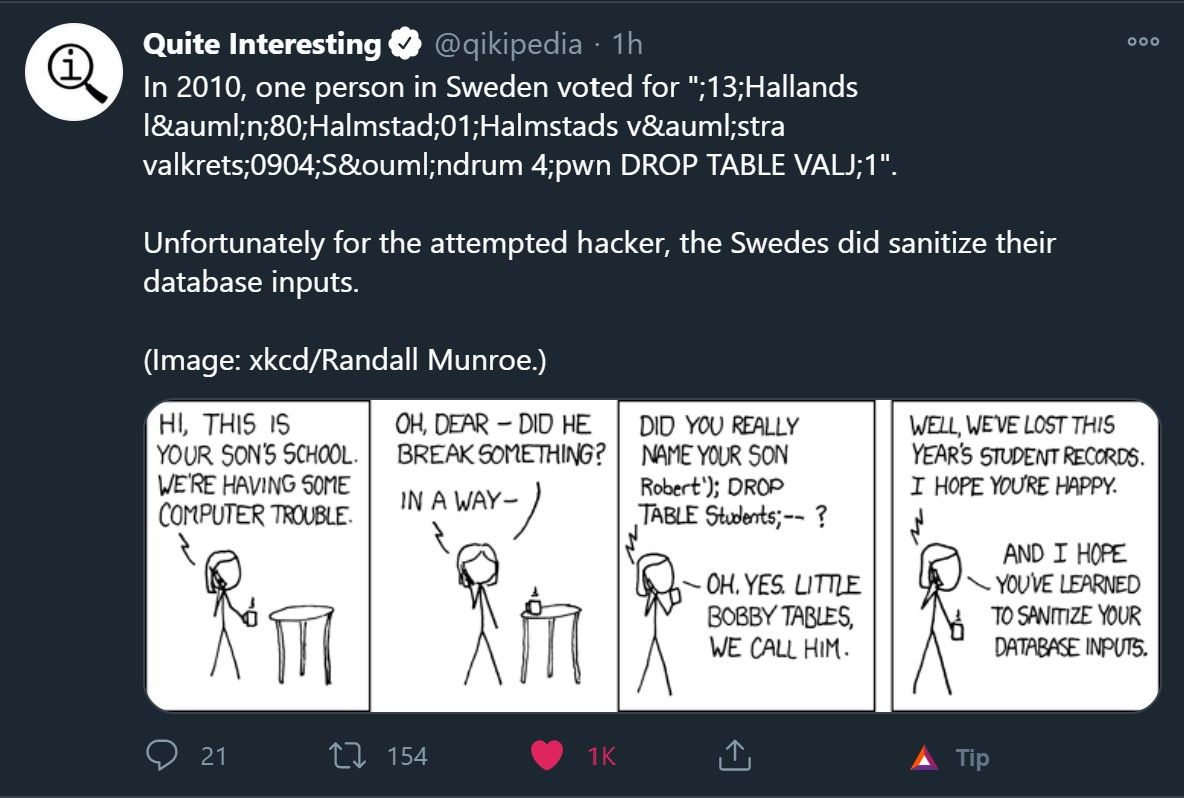The height and width of the screenshot is (798, 1184).
Task: Open the tweet via the 1h timestamp
Action: (628, 43)
